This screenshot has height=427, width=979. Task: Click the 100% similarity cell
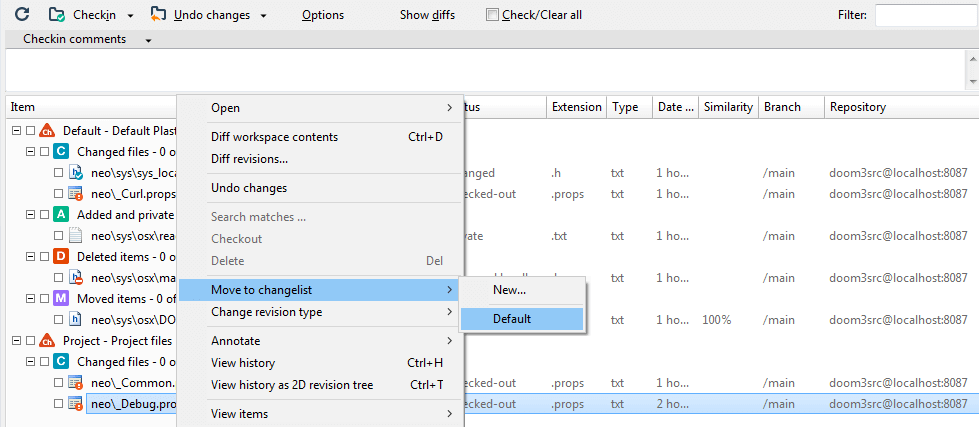coord(717,320)
